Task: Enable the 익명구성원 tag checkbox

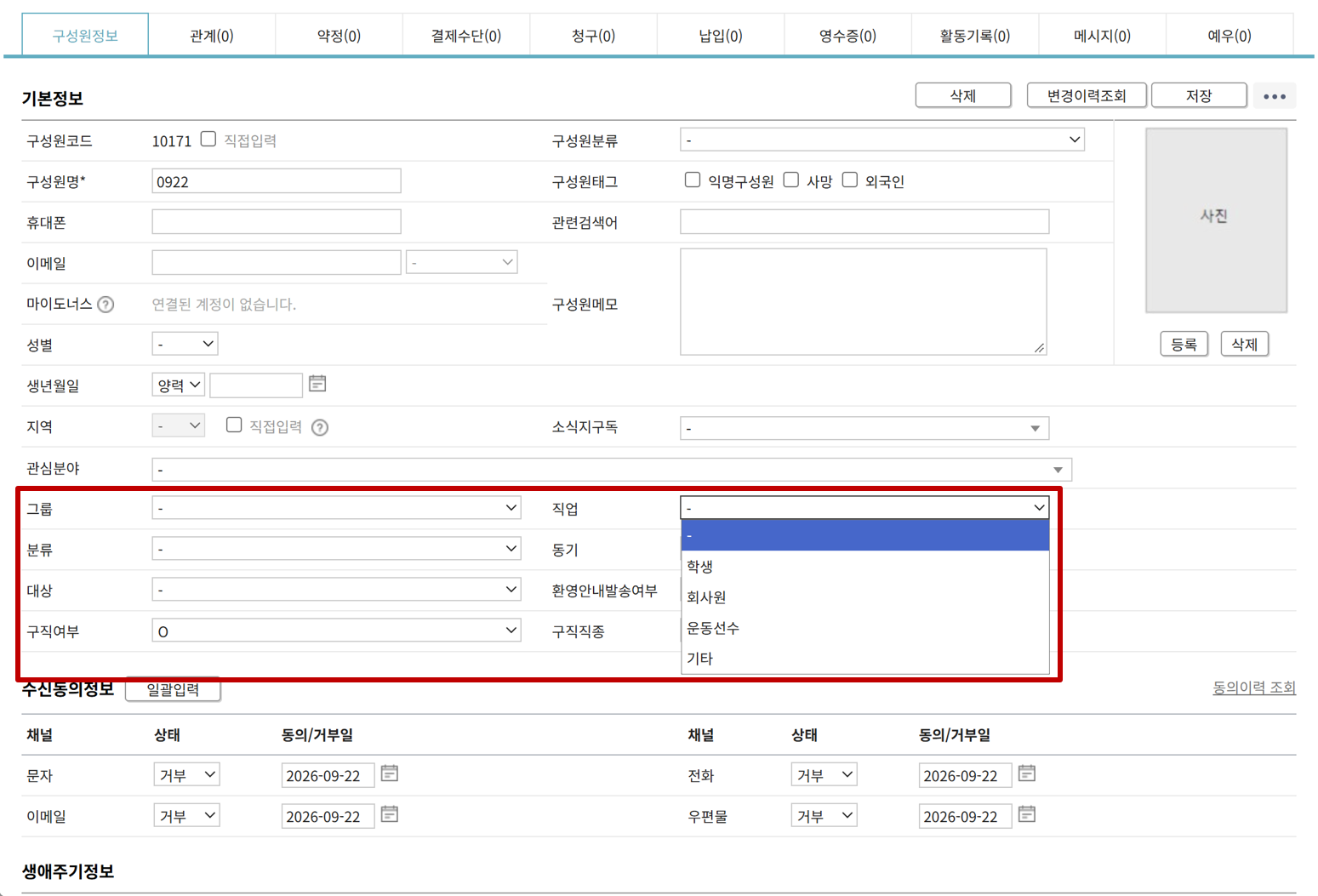Action: (693, 180)
